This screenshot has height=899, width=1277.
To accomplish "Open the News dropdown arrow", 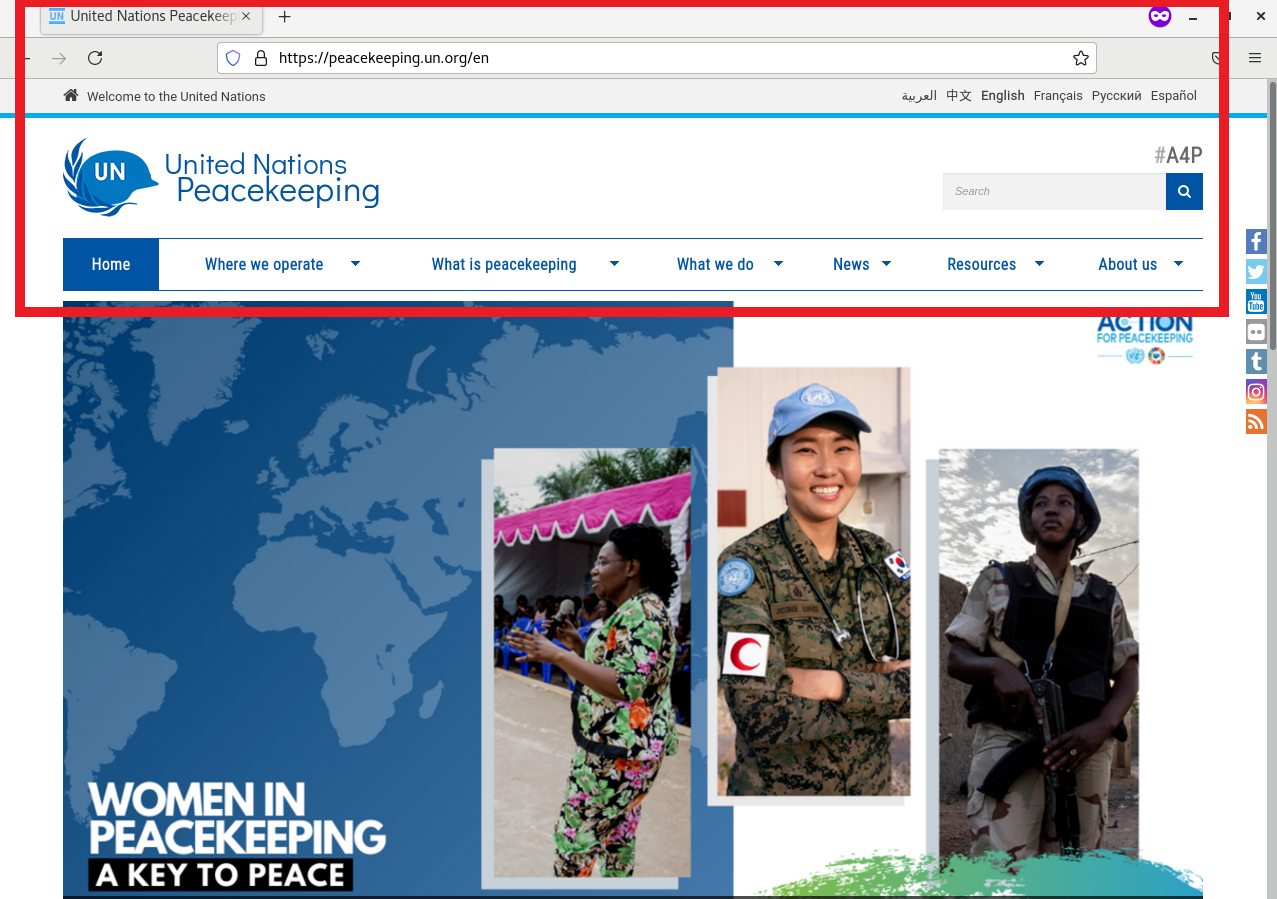I will click(886, 264).
